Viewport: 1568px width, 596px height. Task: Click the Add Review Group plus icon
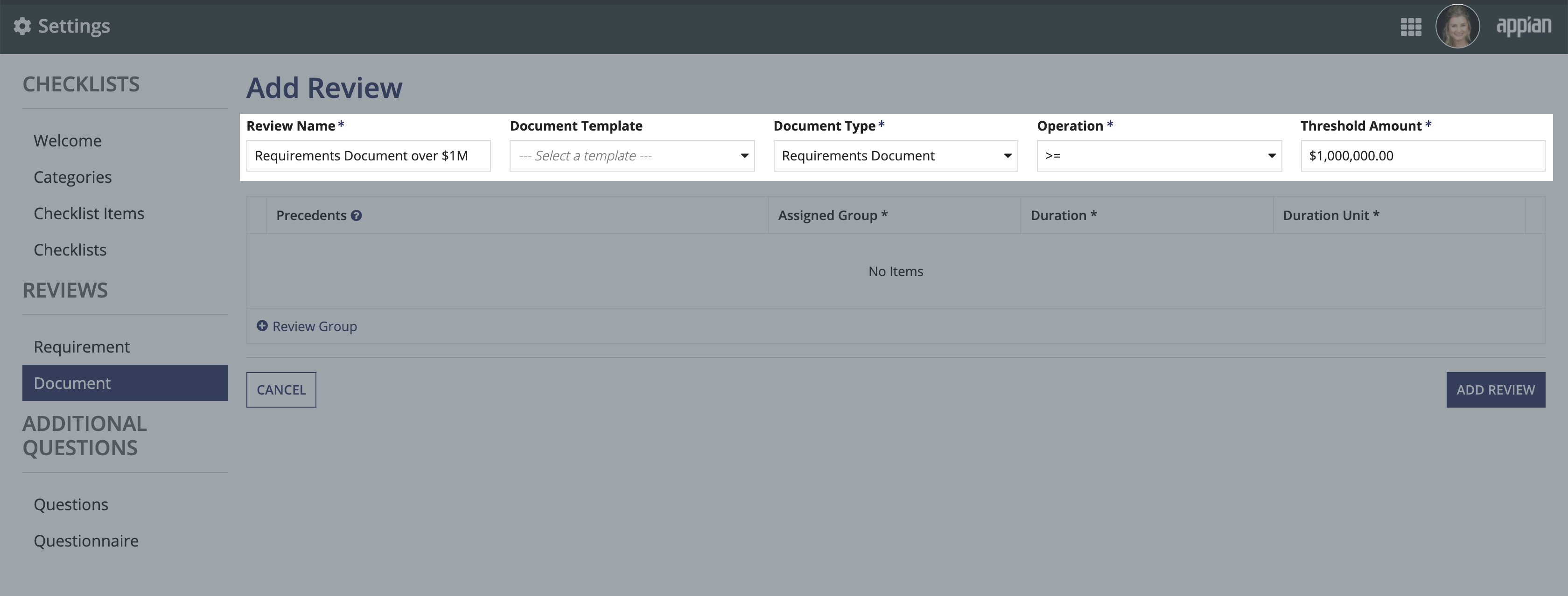[x=262, y=325]
